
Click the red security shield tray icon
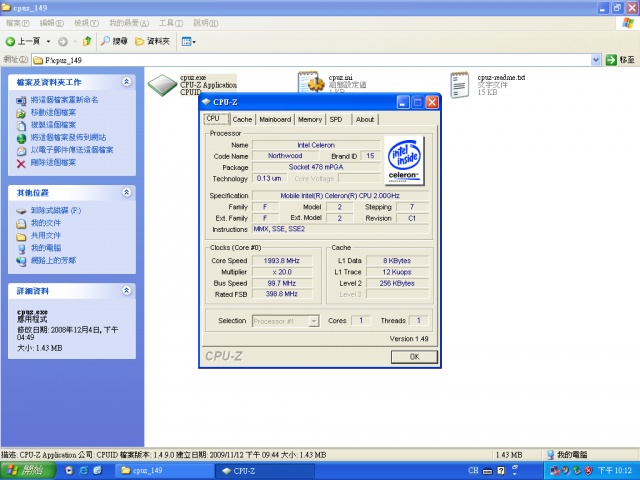tap(588, 471)
